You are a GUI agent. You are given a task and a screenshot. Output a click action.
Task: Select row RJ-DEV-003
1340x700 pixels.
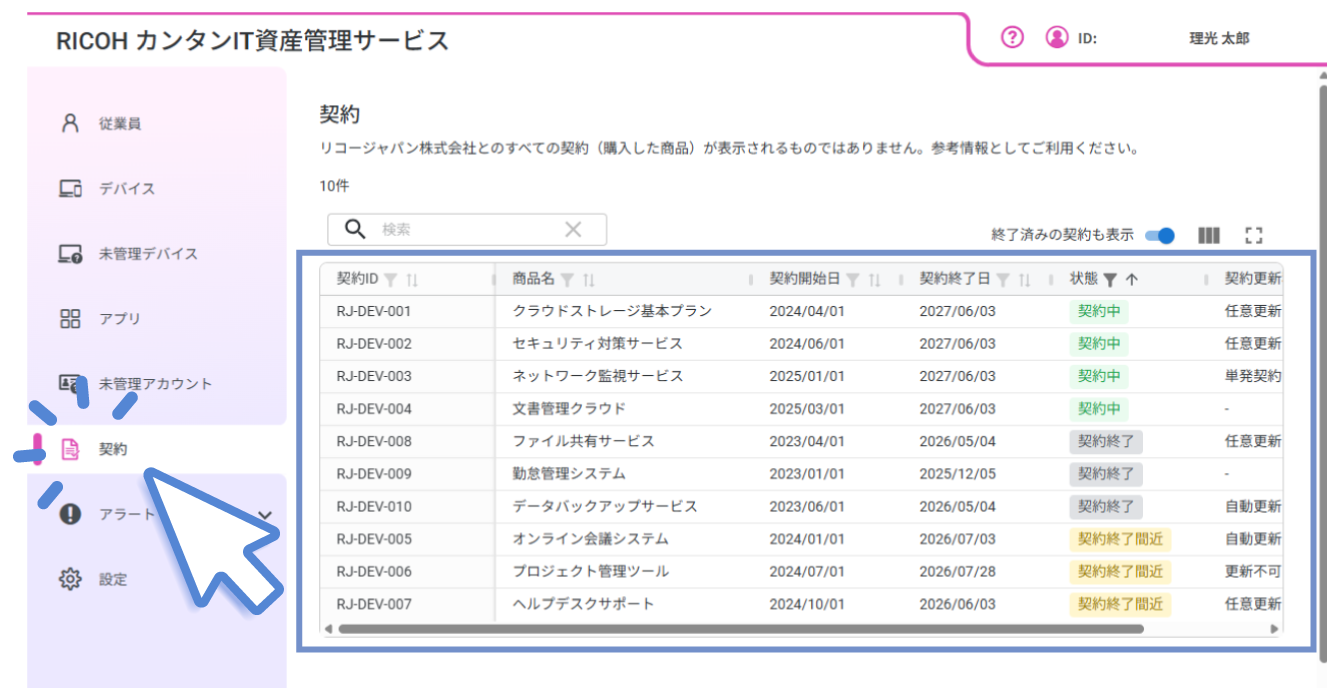tap(801, 376)
